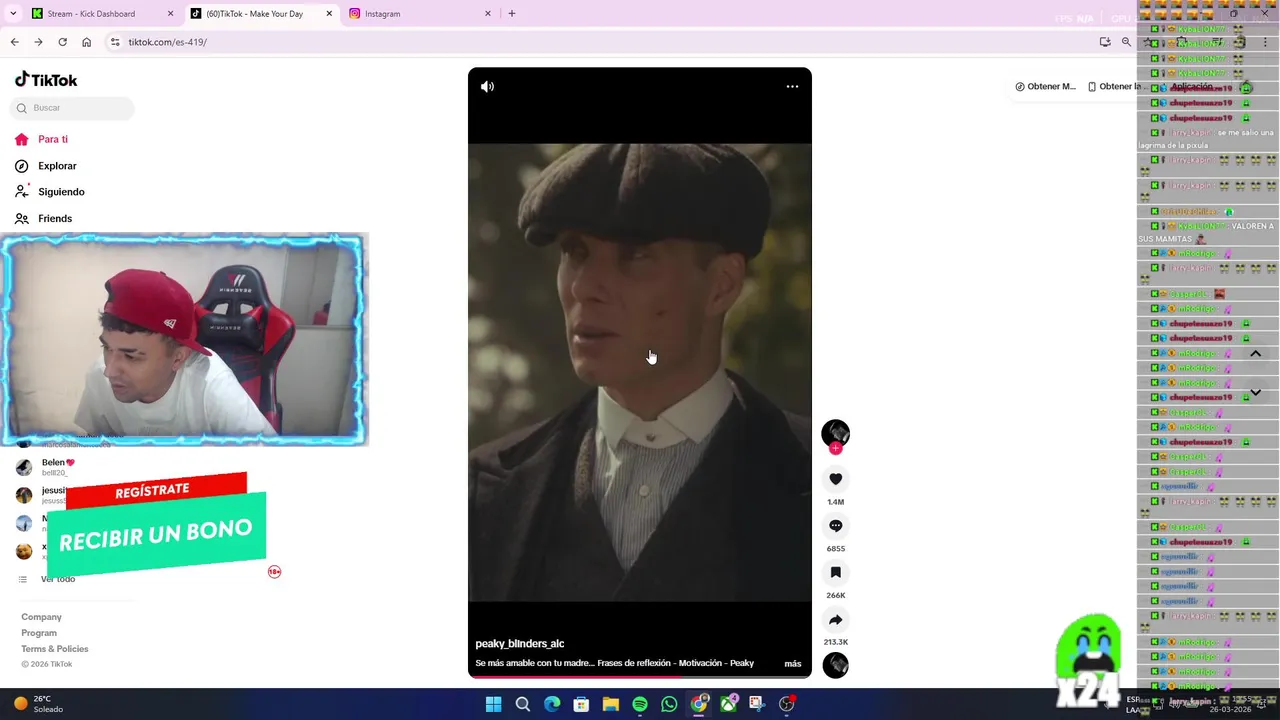Viewport: 1280px width, 720px height.
Task: Open the weather widget showing 26°C Soleado
Action: [x=40, y=704]
